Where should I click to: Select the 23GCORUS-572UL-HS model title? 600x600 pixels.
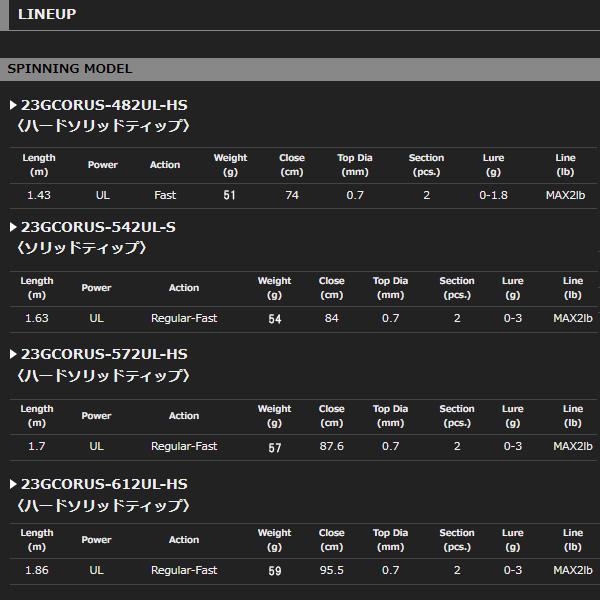pos(104,354)
